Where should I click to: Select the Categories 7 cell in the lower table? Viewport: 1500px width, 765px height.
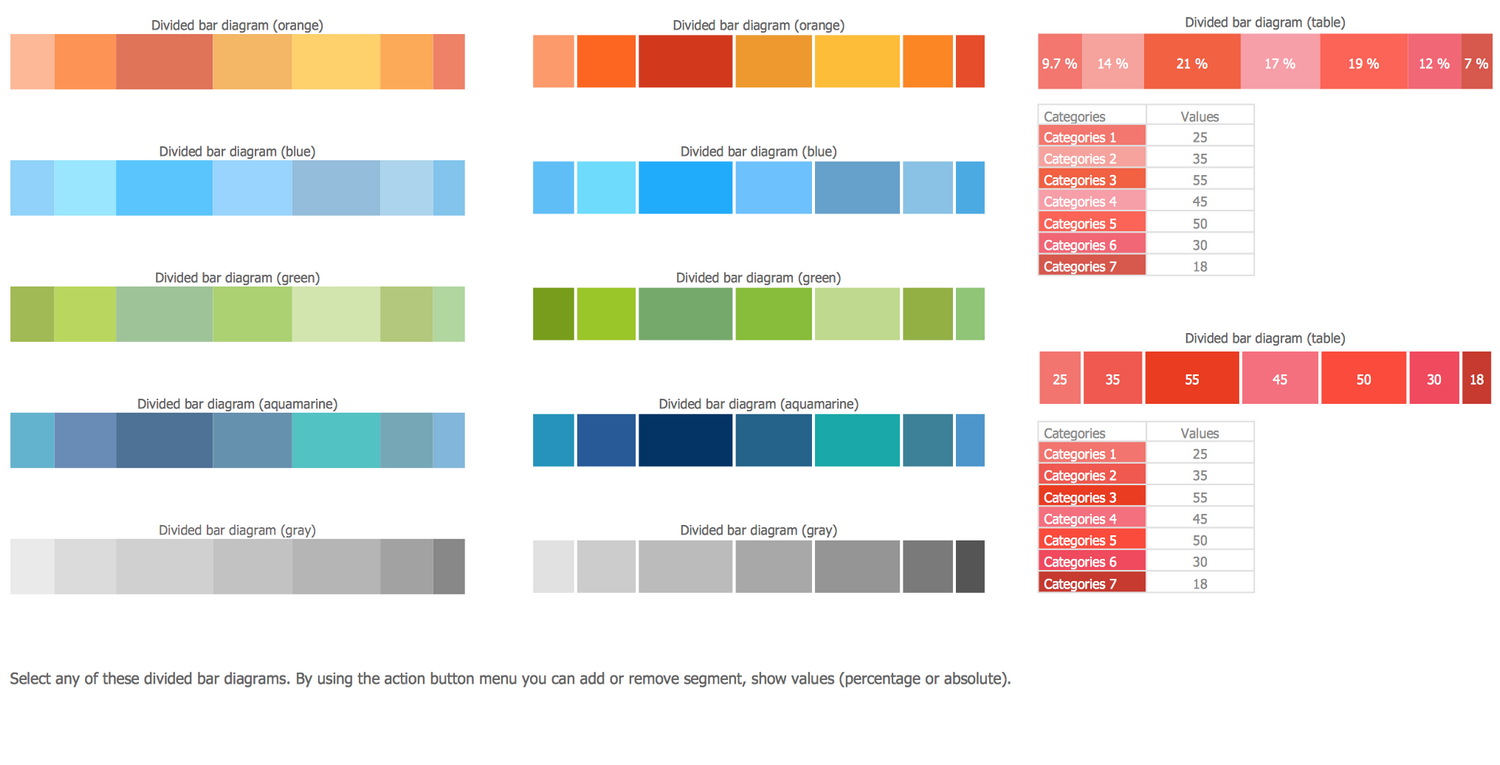pos(1092,583)
